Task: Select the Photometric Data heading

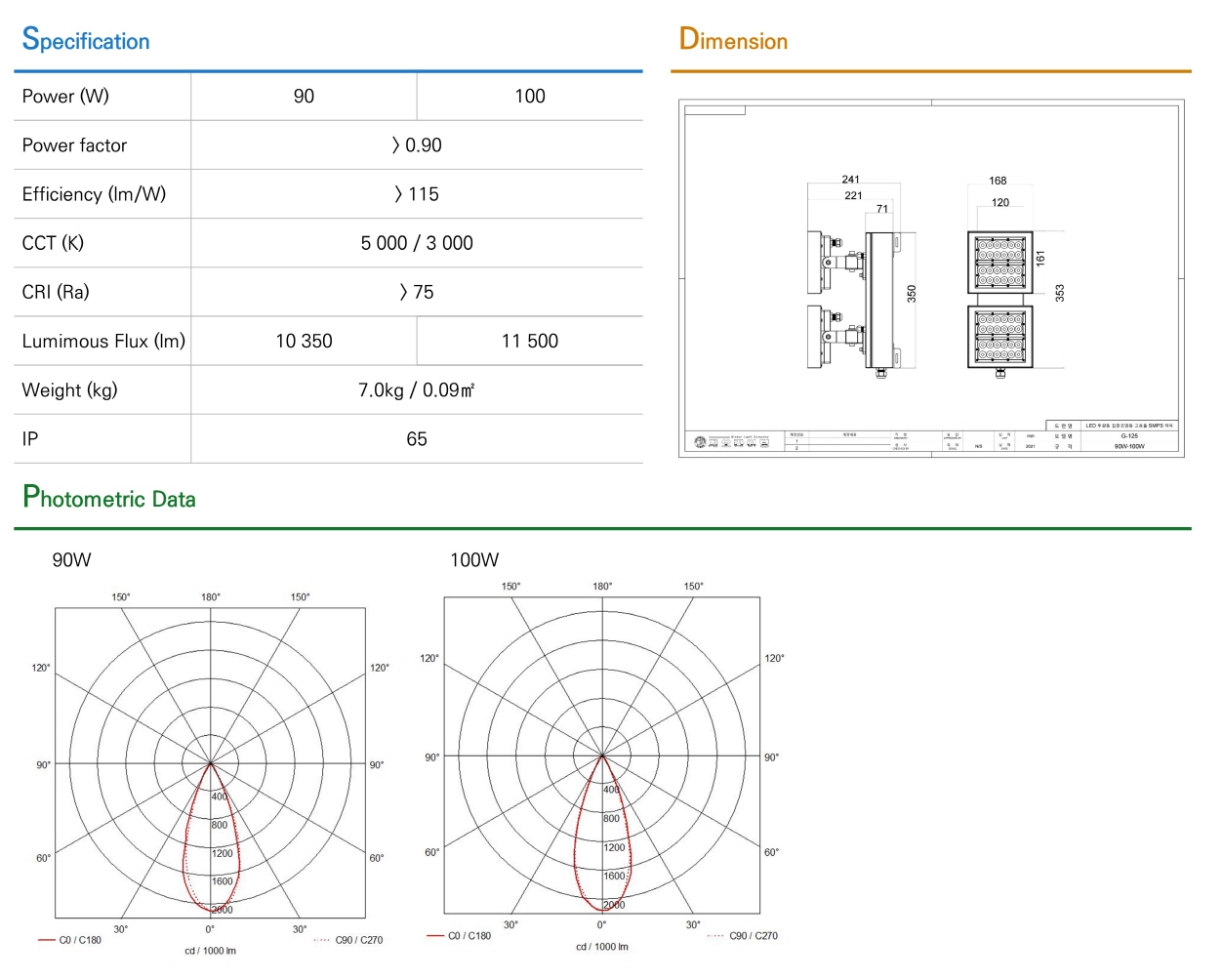Action: 109,498
